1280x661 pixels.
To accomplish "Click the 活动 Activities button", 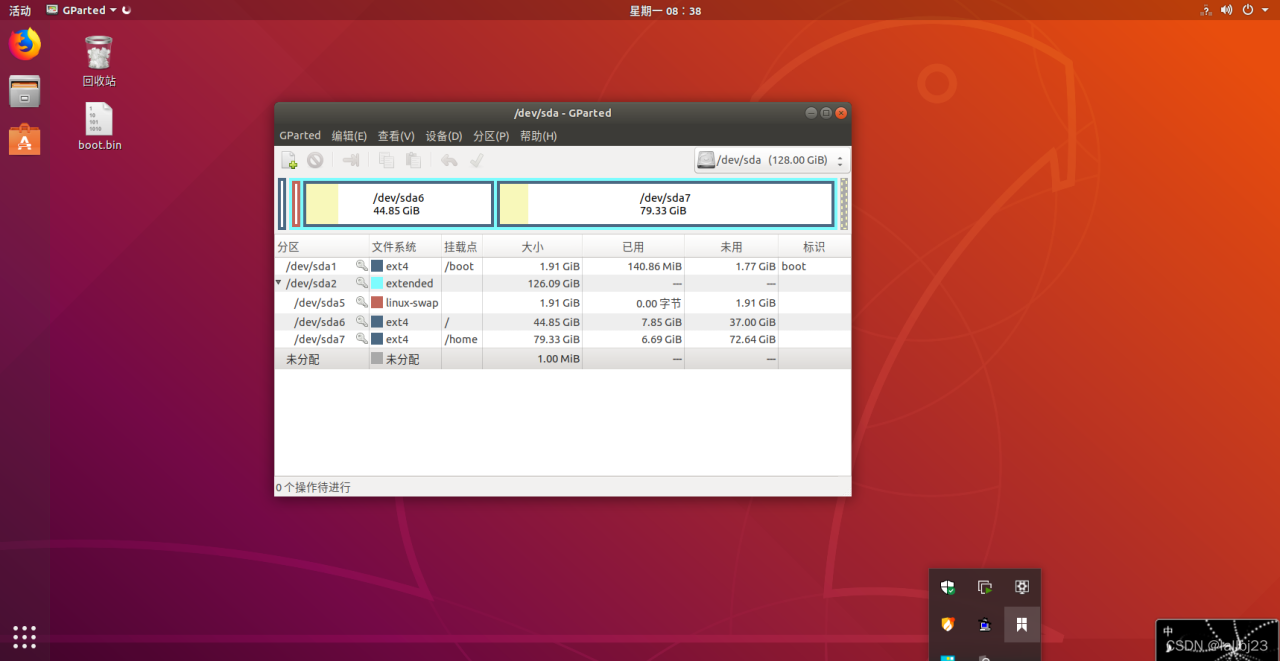I will point(20,10).
